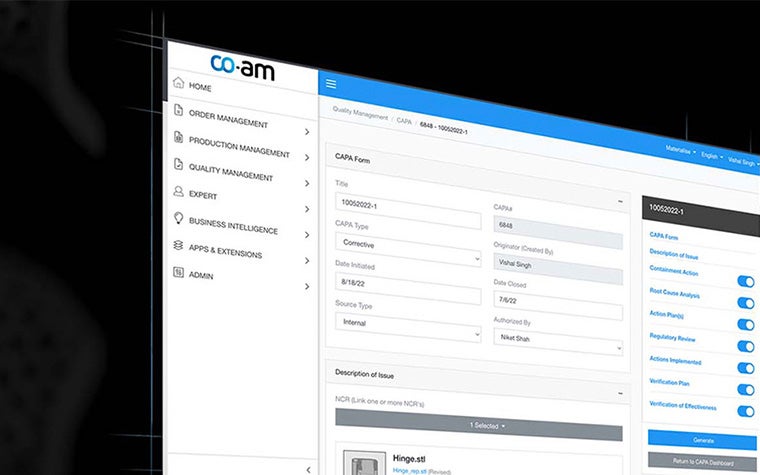Click the Production Management sidebar icon
This screenshot has height=475, width=760.
(x=179, y=137)
